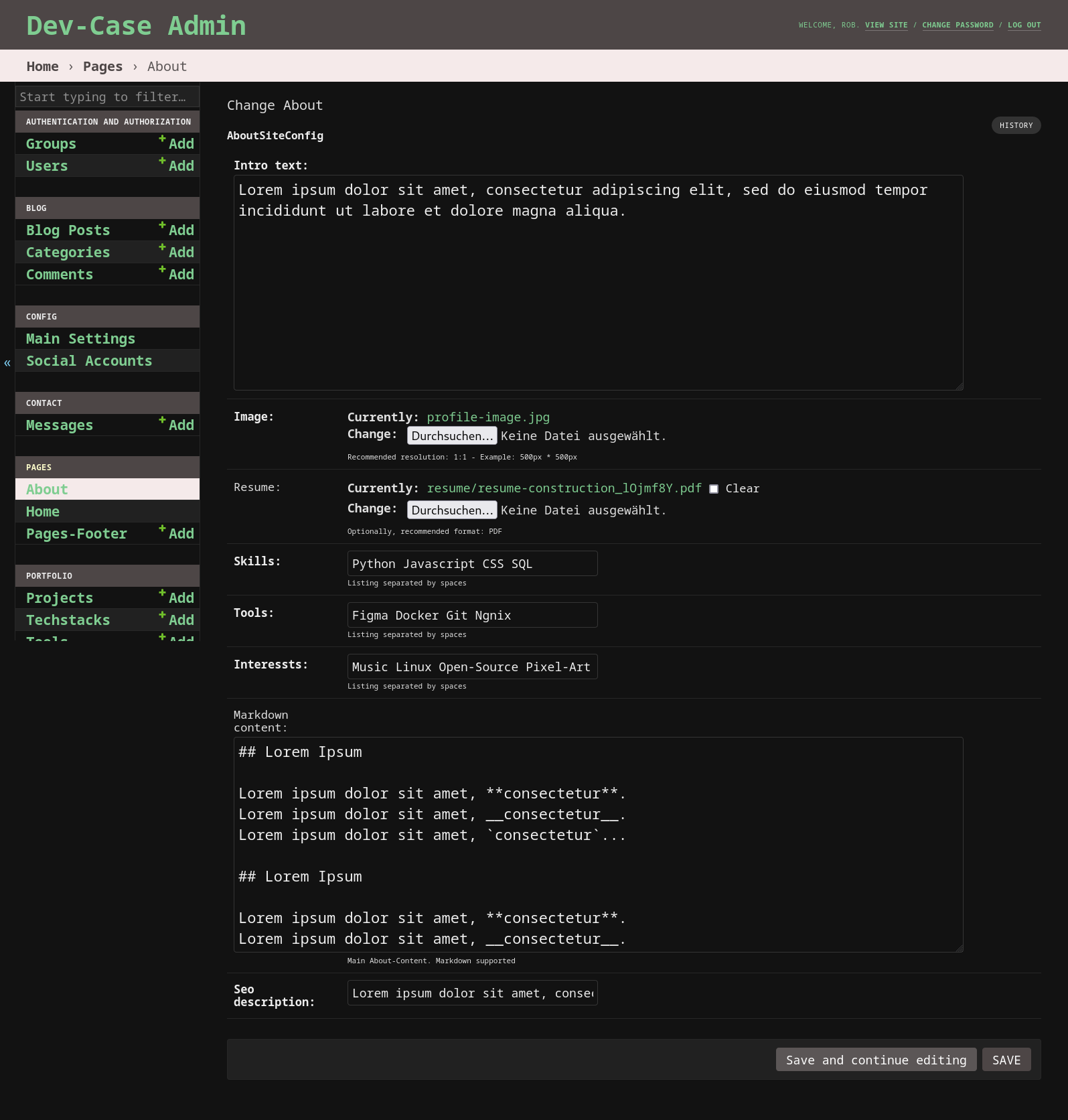This screenshot has width=1068, height=1120.
Task: Open the profile-image.jpg link
Action: [488, 417]
